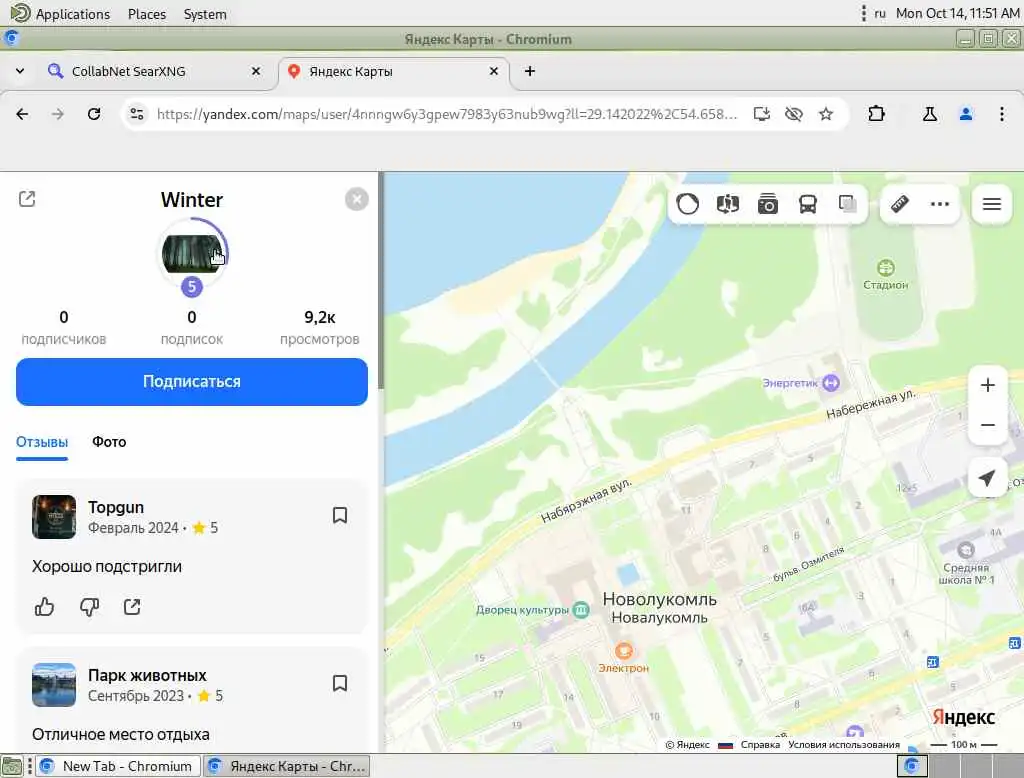This screenshot has width=1024, height=778.
Task: Open the three-dots more tools menu
Action: click(x=940, y=204)
